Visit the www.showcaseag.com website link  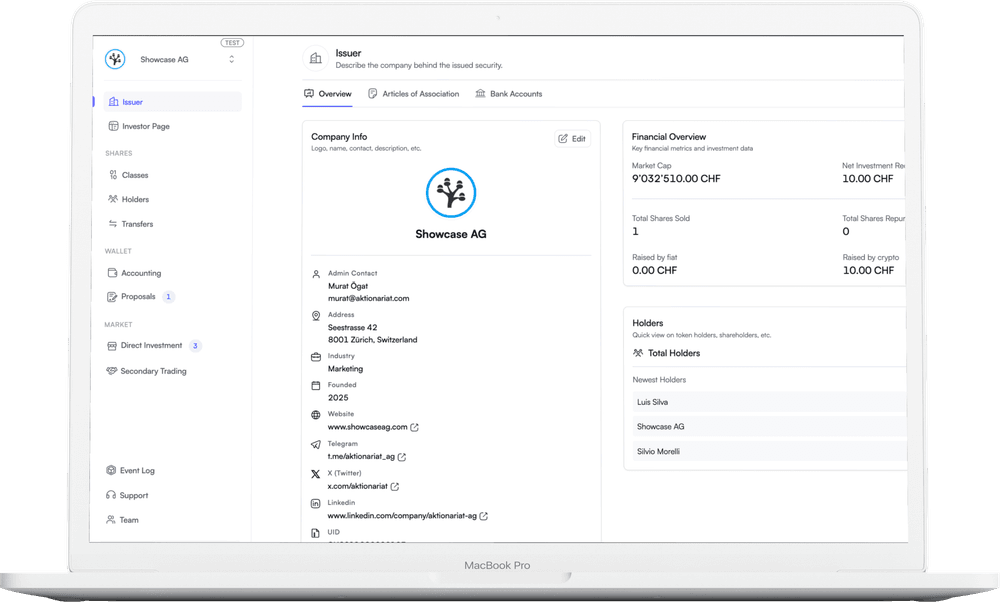tap(370, 427)
